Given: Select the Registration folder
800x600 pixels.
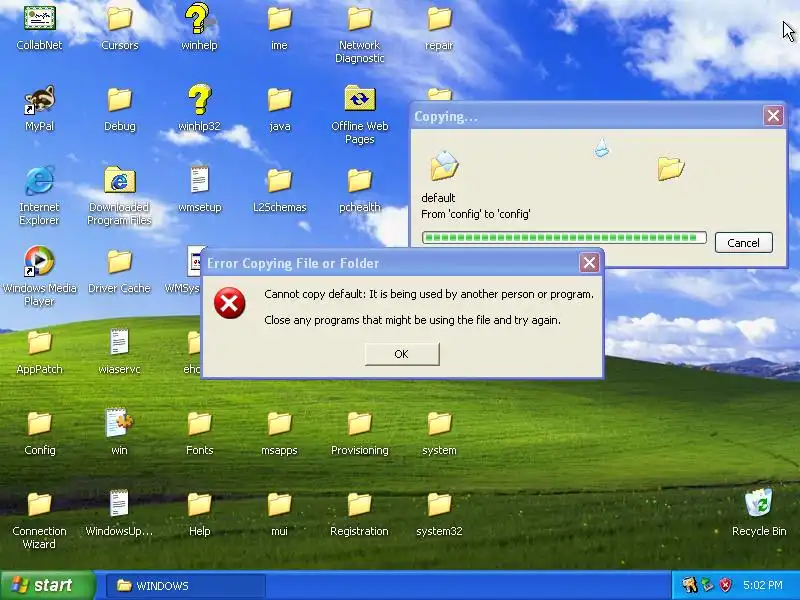Looking at the screenshot, I should coord(360,504).
